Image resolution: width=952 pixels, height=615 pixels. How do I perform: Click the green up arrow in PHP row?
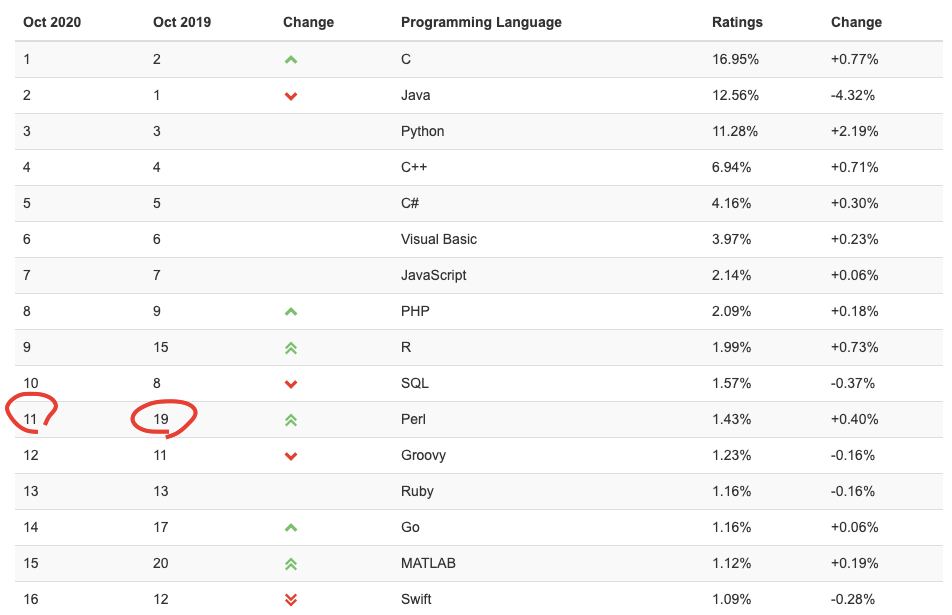(x=291, y=312)
